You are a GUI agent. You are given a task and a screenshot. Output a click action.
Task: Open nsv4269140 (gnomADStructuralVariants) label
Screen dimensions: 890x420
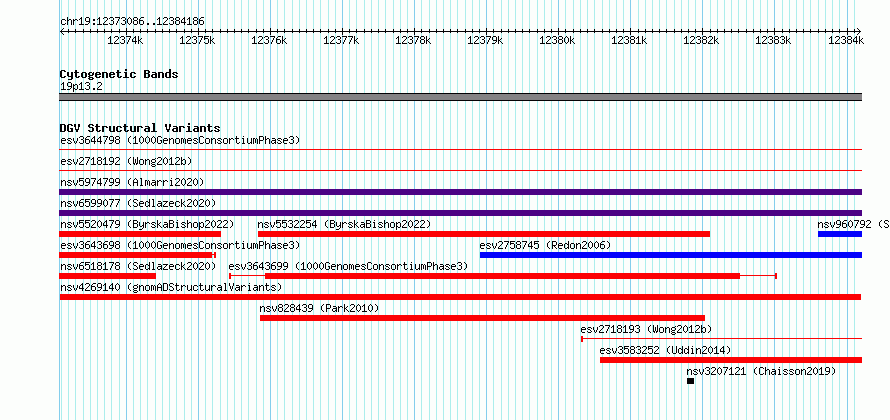coord(171,287)
